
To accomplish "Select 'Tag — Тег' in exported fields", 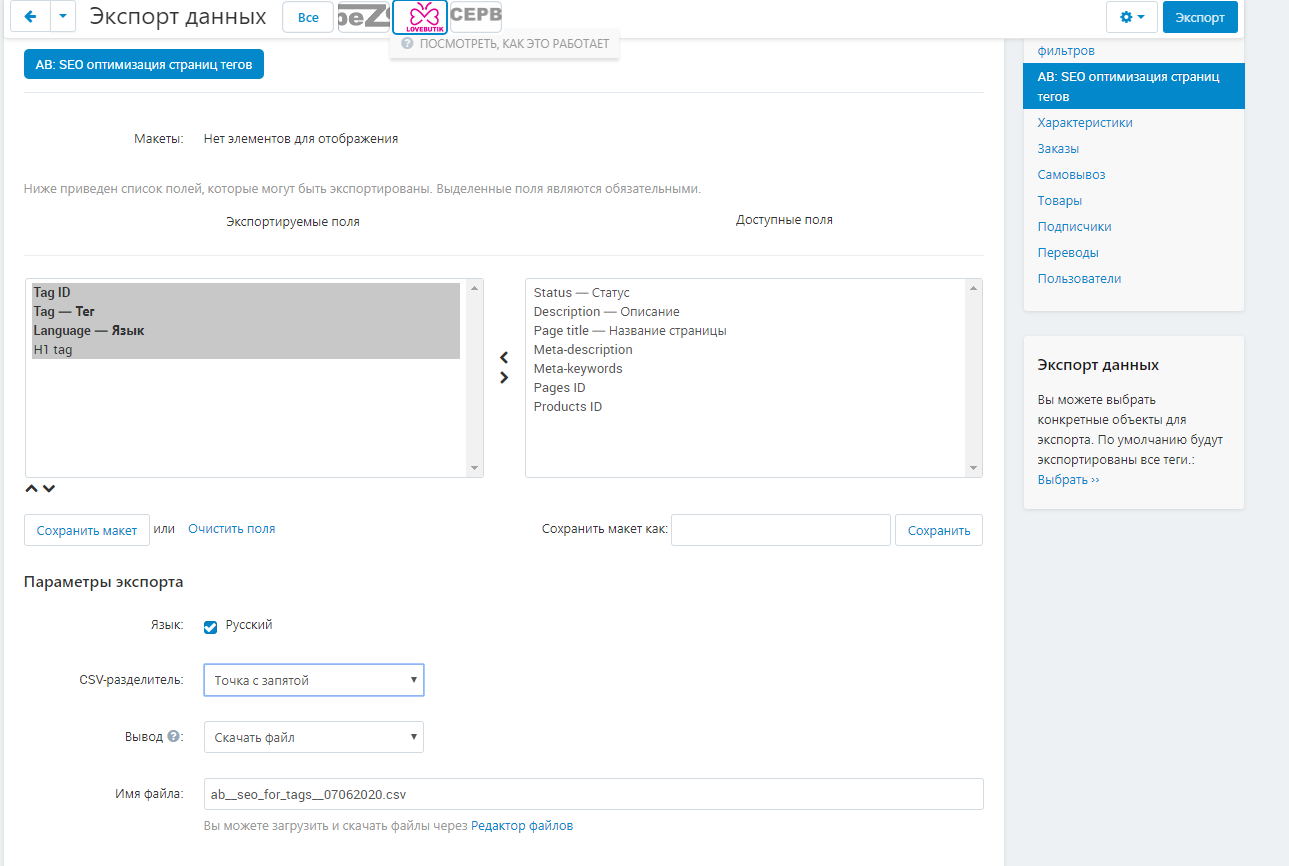I will click(246, 312).
